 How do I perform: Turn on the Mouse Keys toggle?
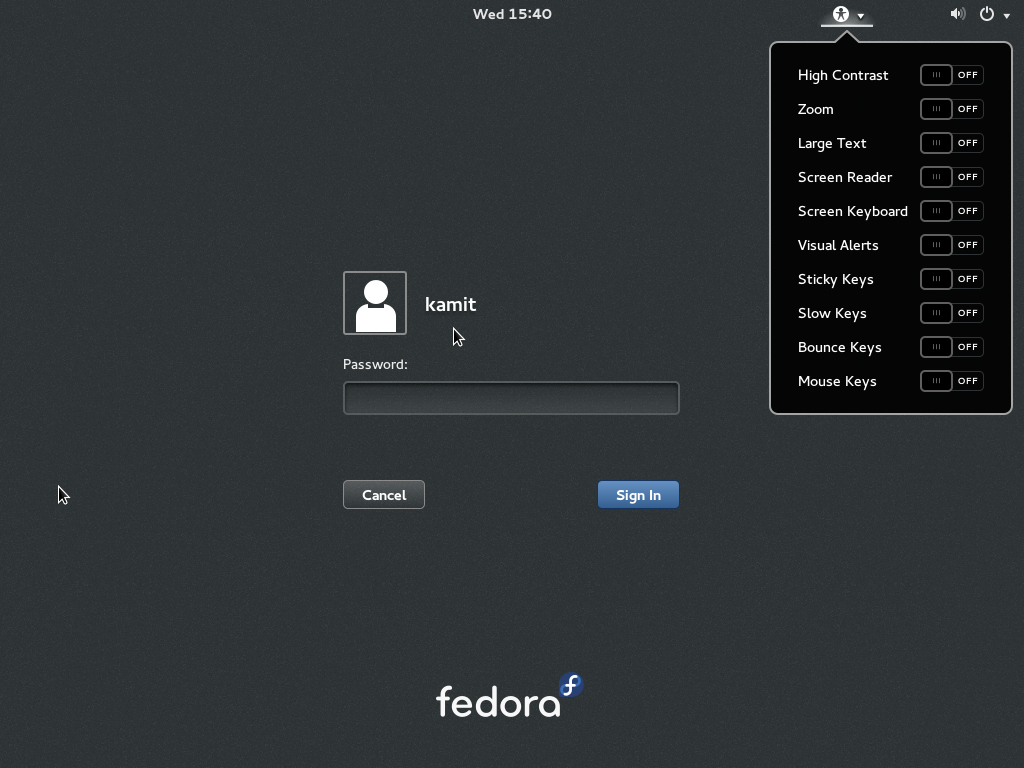tap(951, 381)
